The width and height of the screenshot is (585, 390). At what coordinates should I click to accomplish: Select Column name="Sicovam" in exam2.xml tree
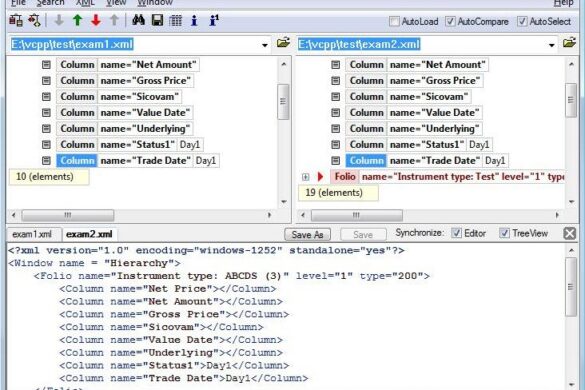click(408, 97)
